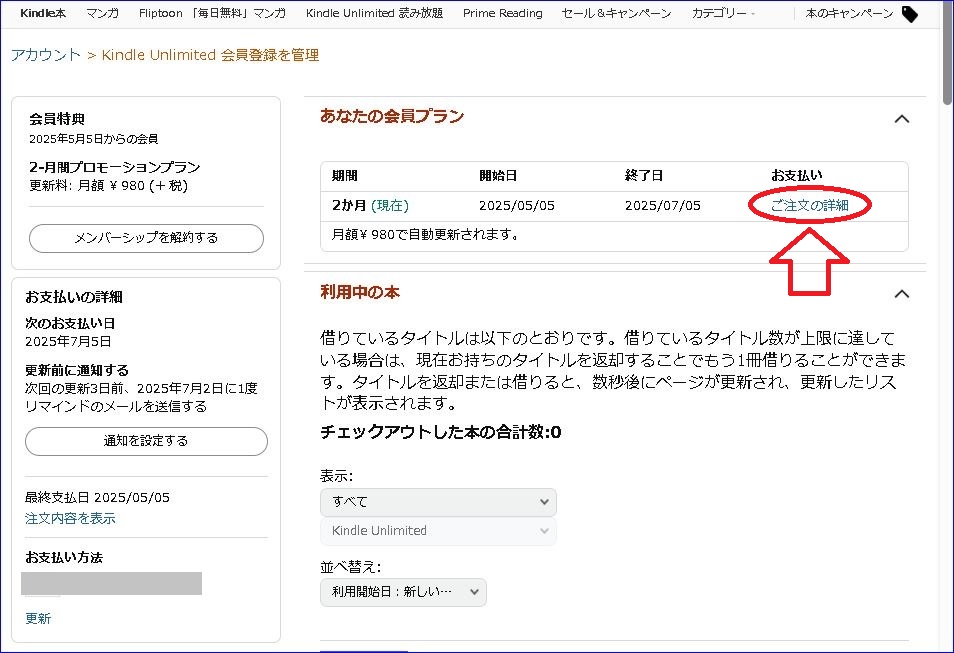Click 更新料: 月額 ¥980 (+税) text
954x653 pixels.
pos(108,186)
